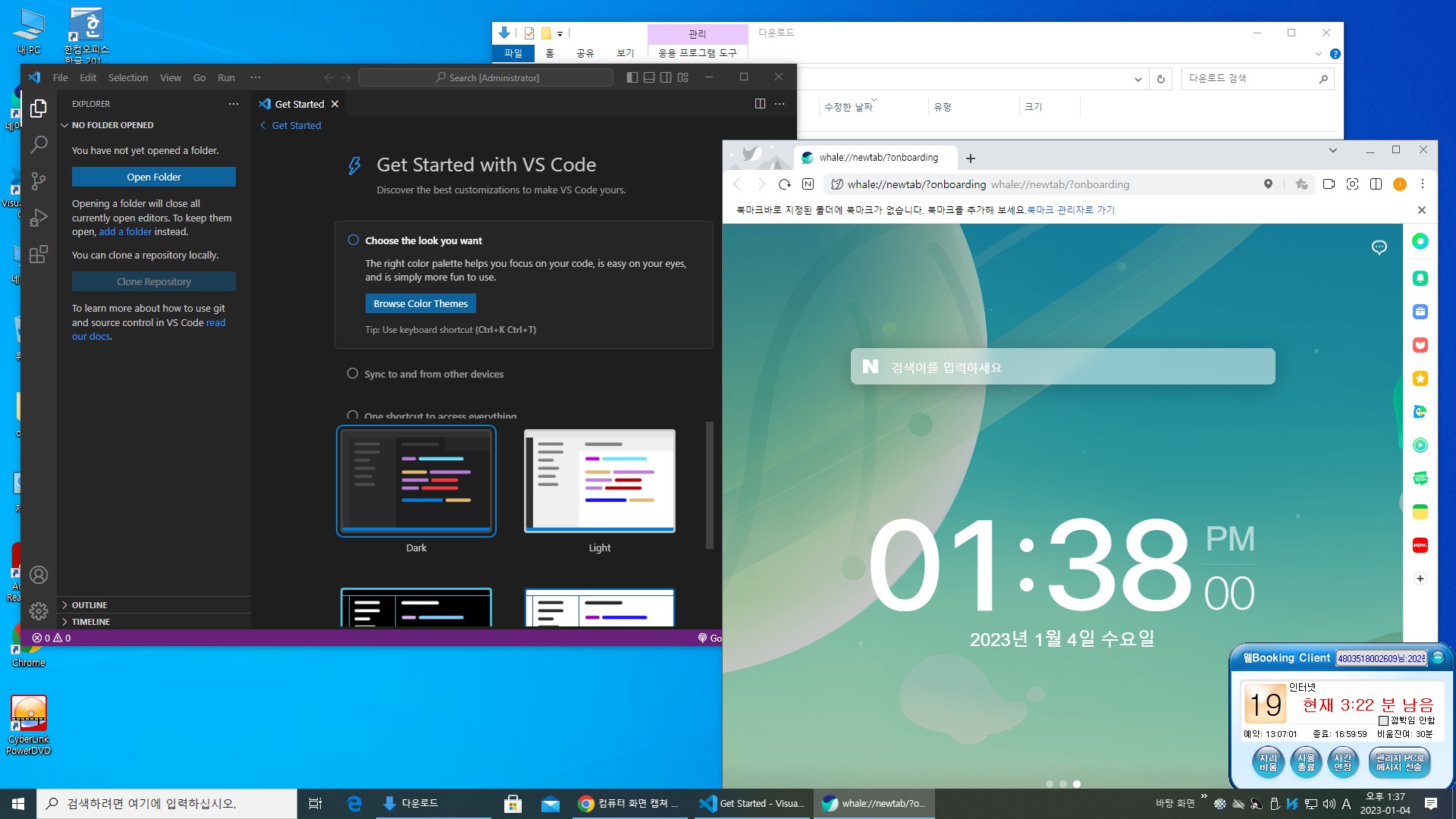The image size is (1456, 819).
Task: Click Naver home button in Whale toolbar
Action: (x=808, y=184)
